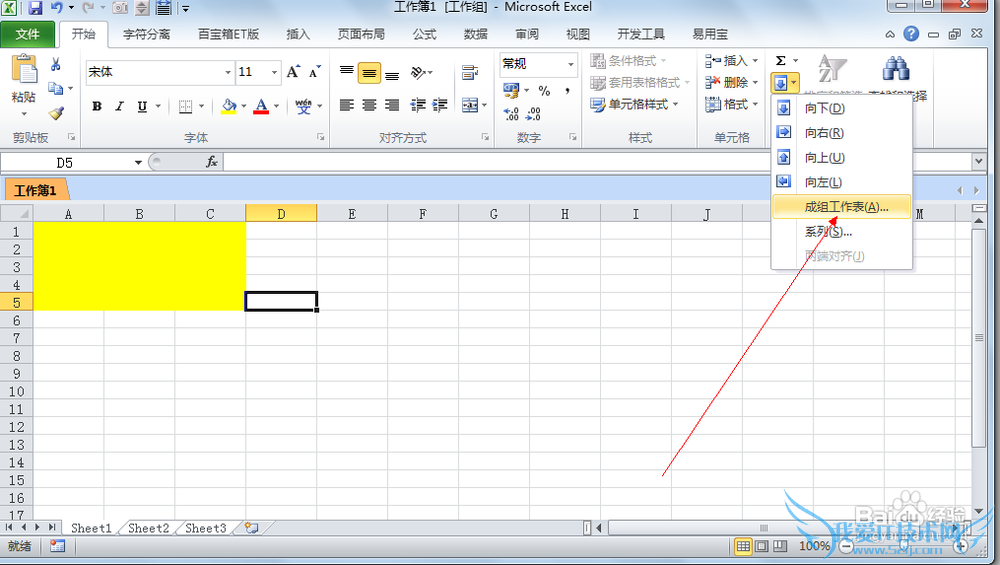Click the insert new worksheet tab icon
The width and height of the screenshot is (1000, 565).
252,528
